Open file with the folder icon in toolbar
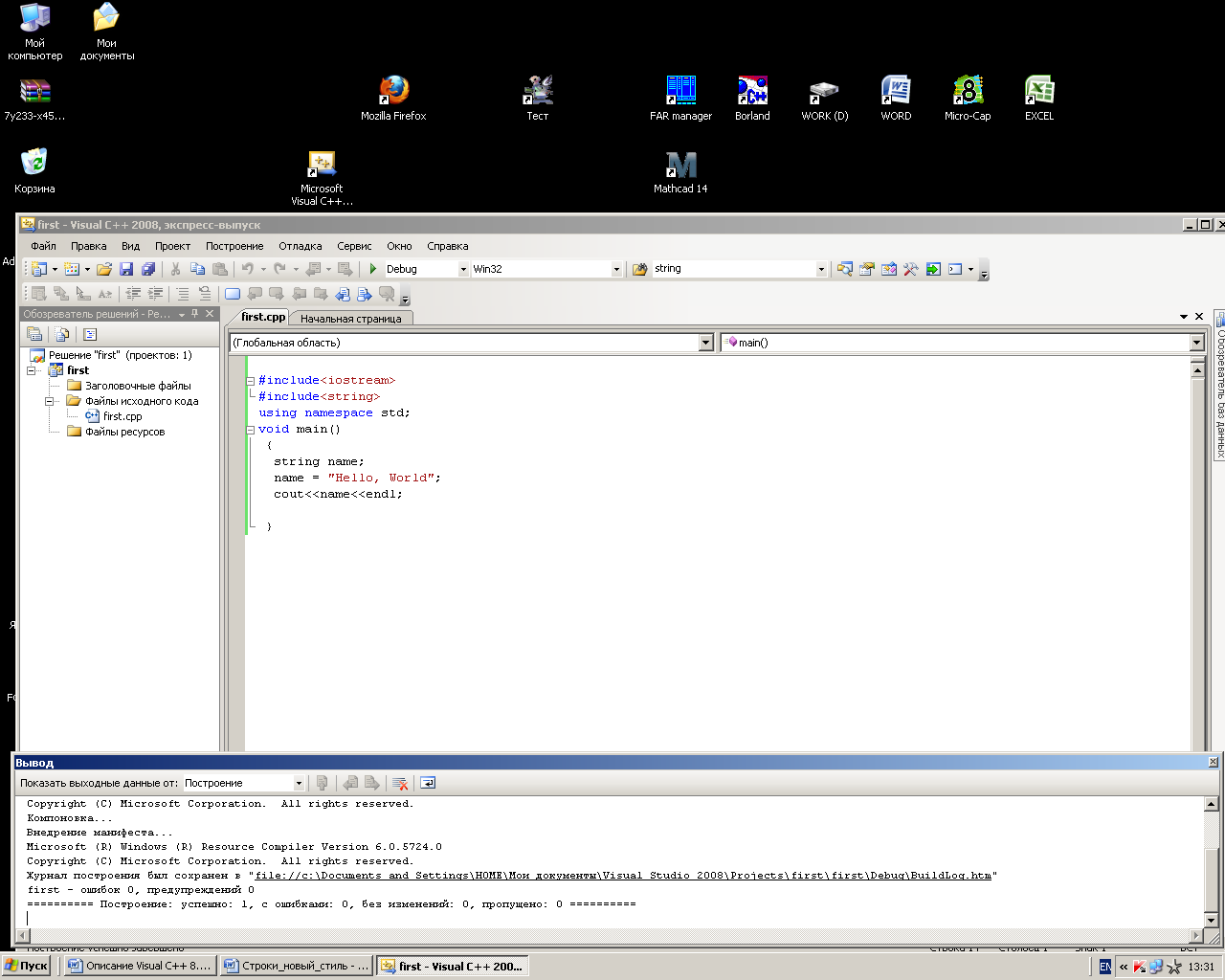Viewport: 1225px width, 980px height. pyautogui.click(x=104, y=269)
